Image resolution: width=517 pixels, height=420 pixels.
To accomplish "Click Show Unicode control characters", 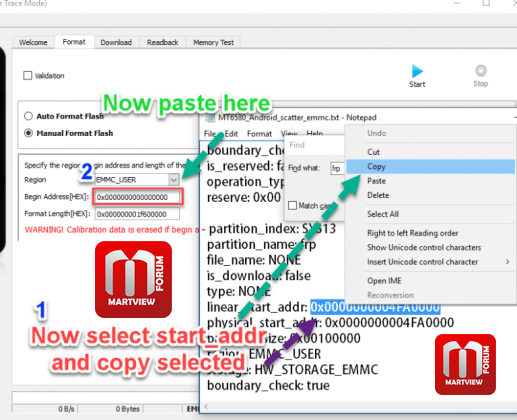I will click(x=430, y=247).
